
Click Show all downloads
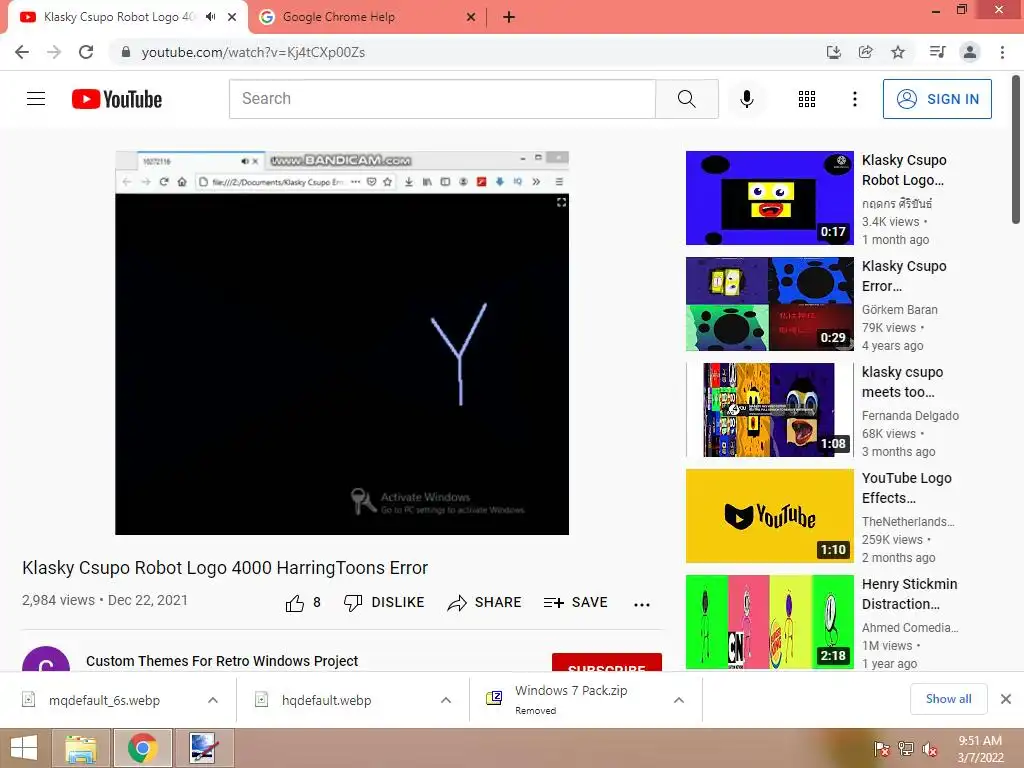pyautogui.click(x=948, y=699)
